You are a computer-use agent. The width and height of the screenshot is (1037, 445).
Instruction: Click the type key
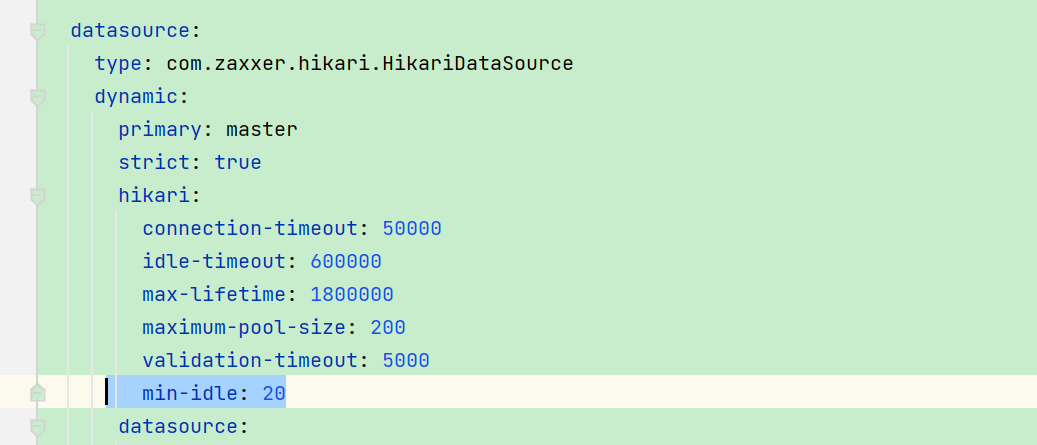(x=118, y=64)
